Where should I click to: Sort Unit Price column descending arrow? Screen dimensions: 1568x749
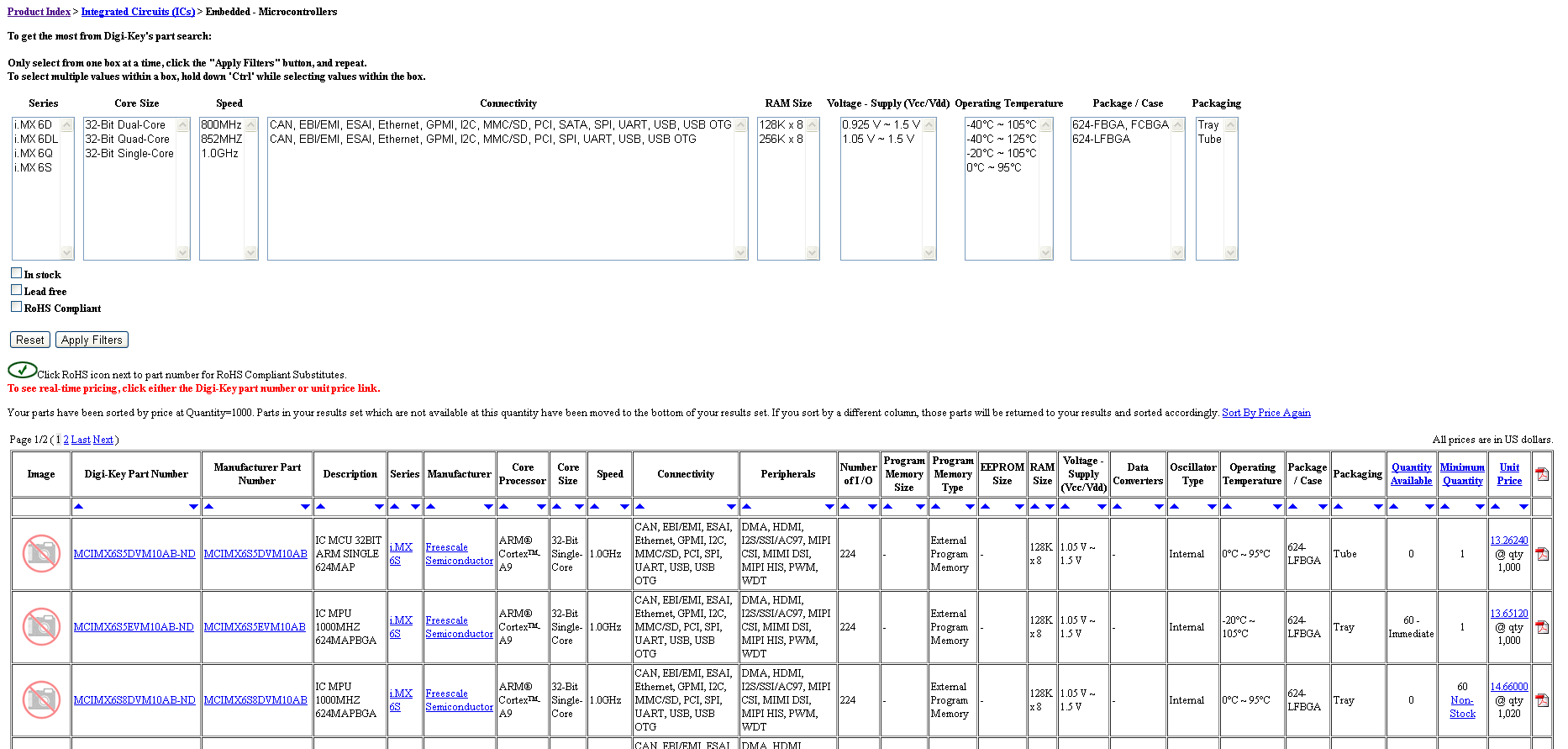tap(1523, 507)
